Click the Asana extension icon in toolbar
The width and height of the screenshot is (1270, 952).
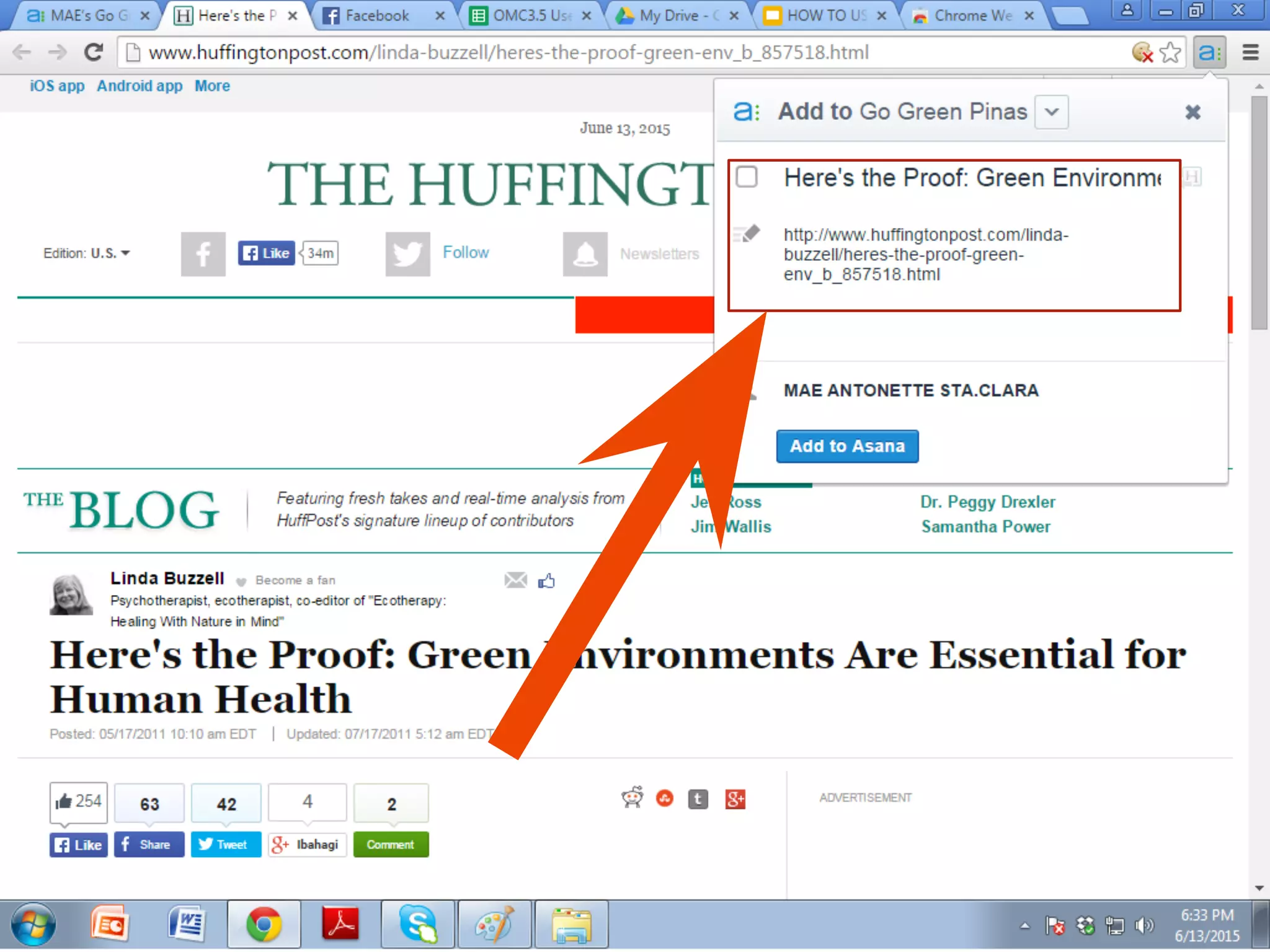tap(1209, 53)
